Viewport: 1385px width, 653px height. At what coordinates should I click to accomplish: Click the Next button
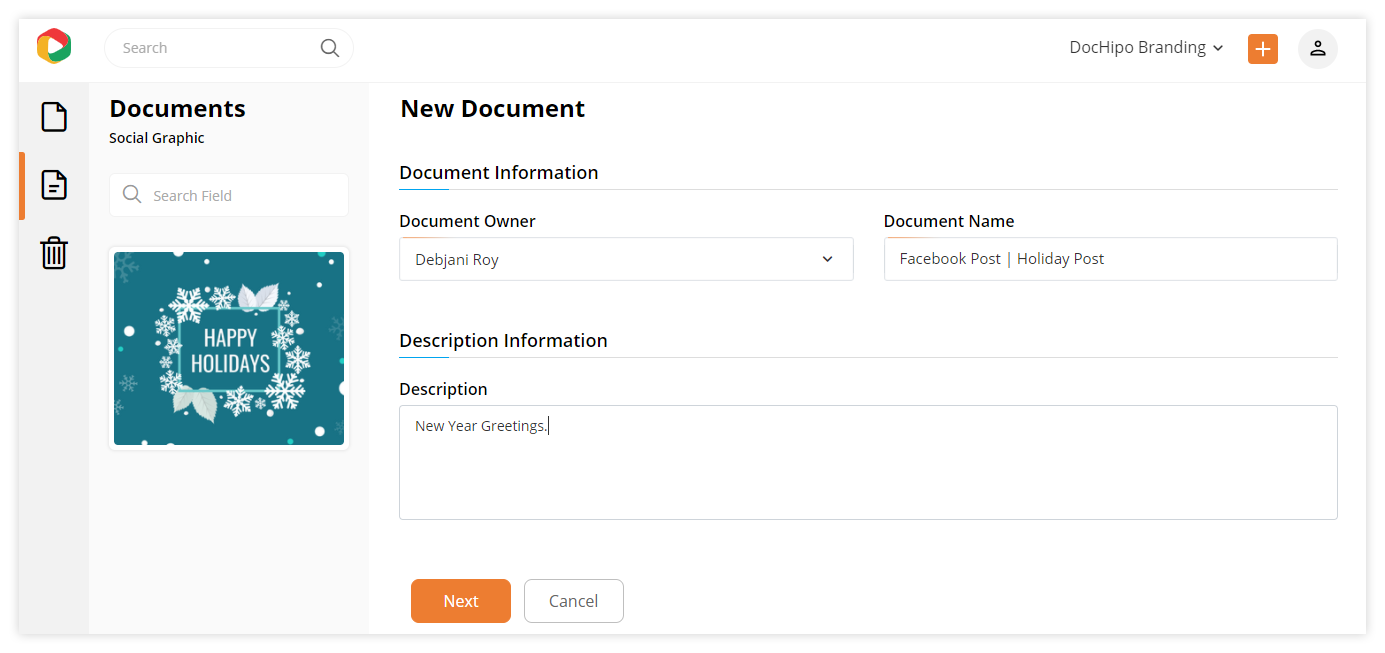(461, 601)
